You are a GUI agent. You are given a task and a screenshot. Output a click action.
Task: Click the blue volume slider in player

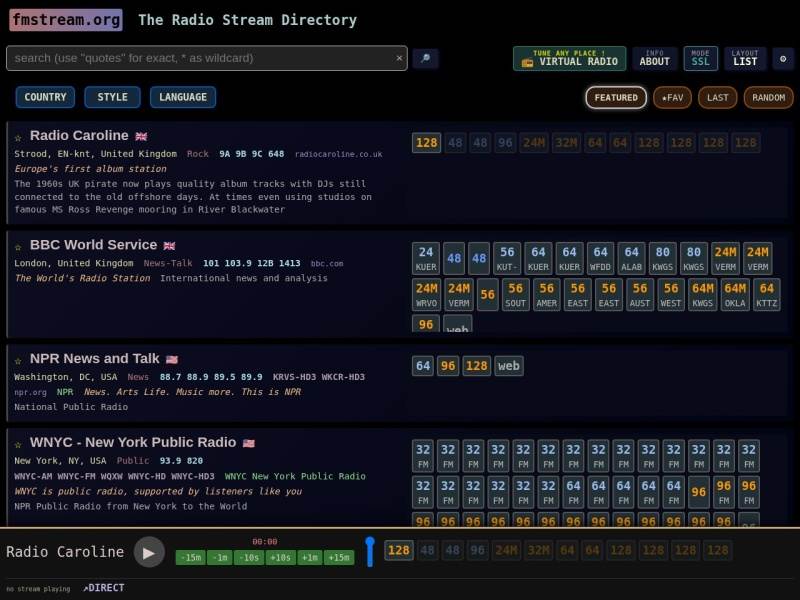click(370, 552)
